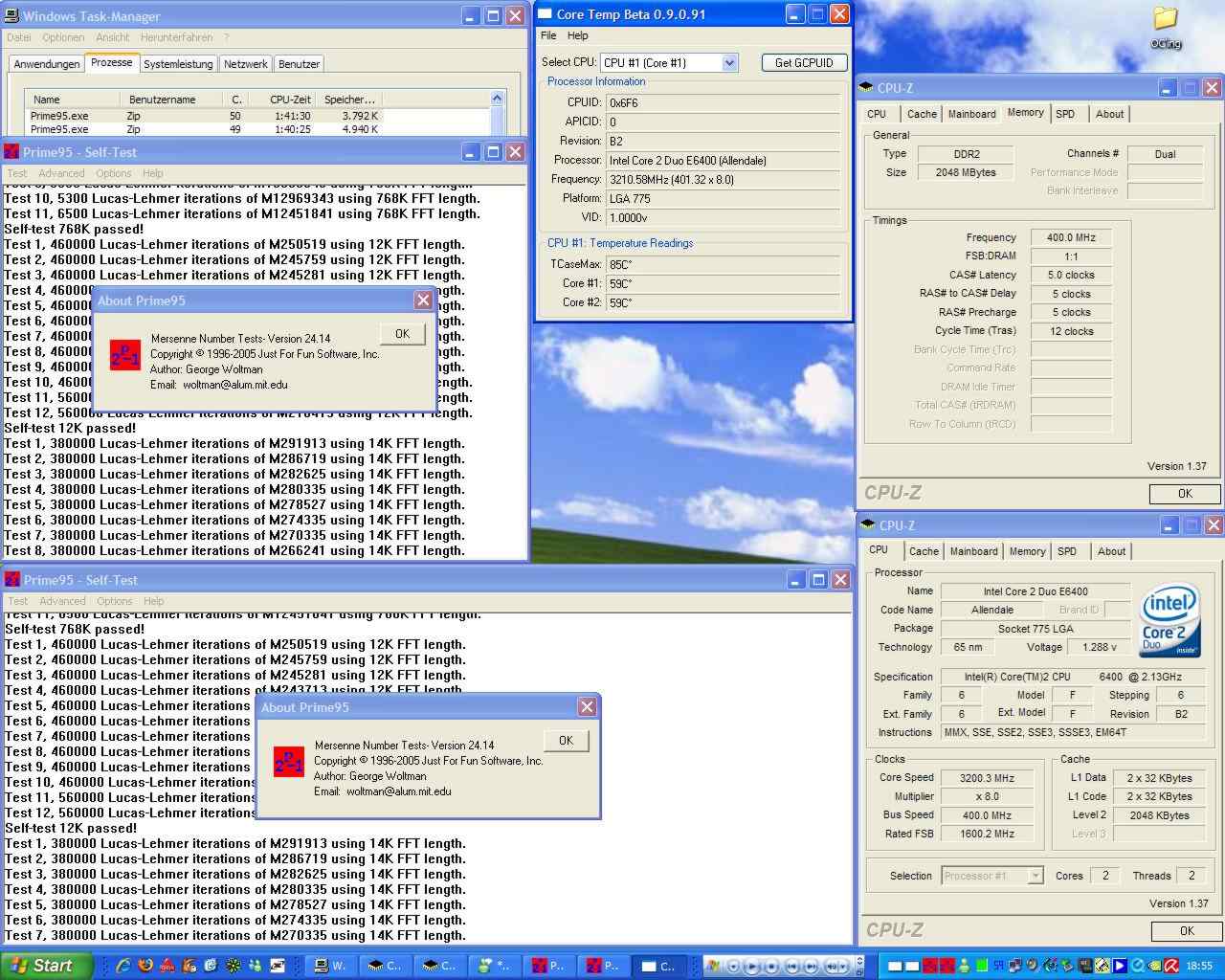
Task: Switch to Systemleistung tab in Task Manager
Action: tap(178, 64)
